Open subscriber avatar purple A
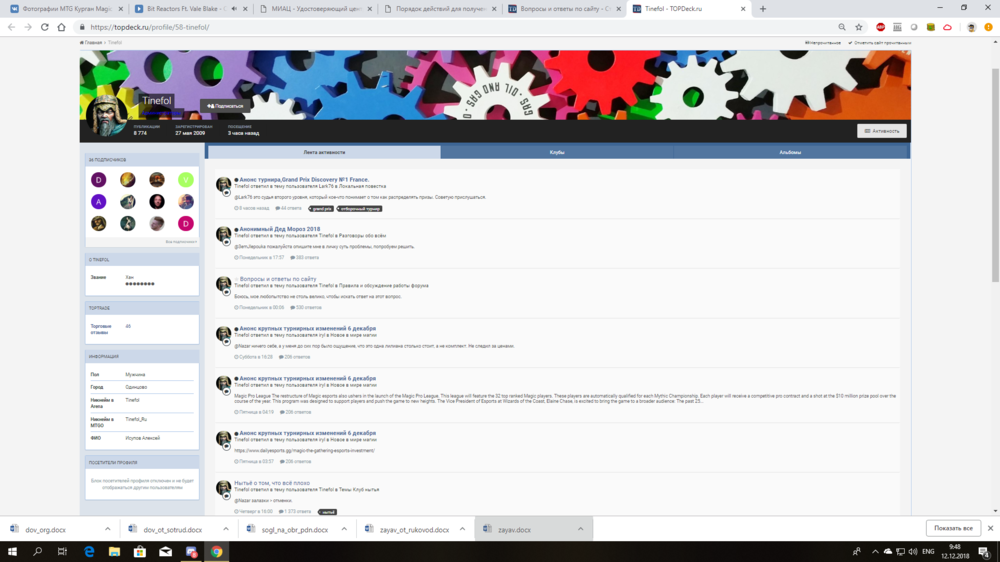The image size is (1000, 562). [98, 202]
